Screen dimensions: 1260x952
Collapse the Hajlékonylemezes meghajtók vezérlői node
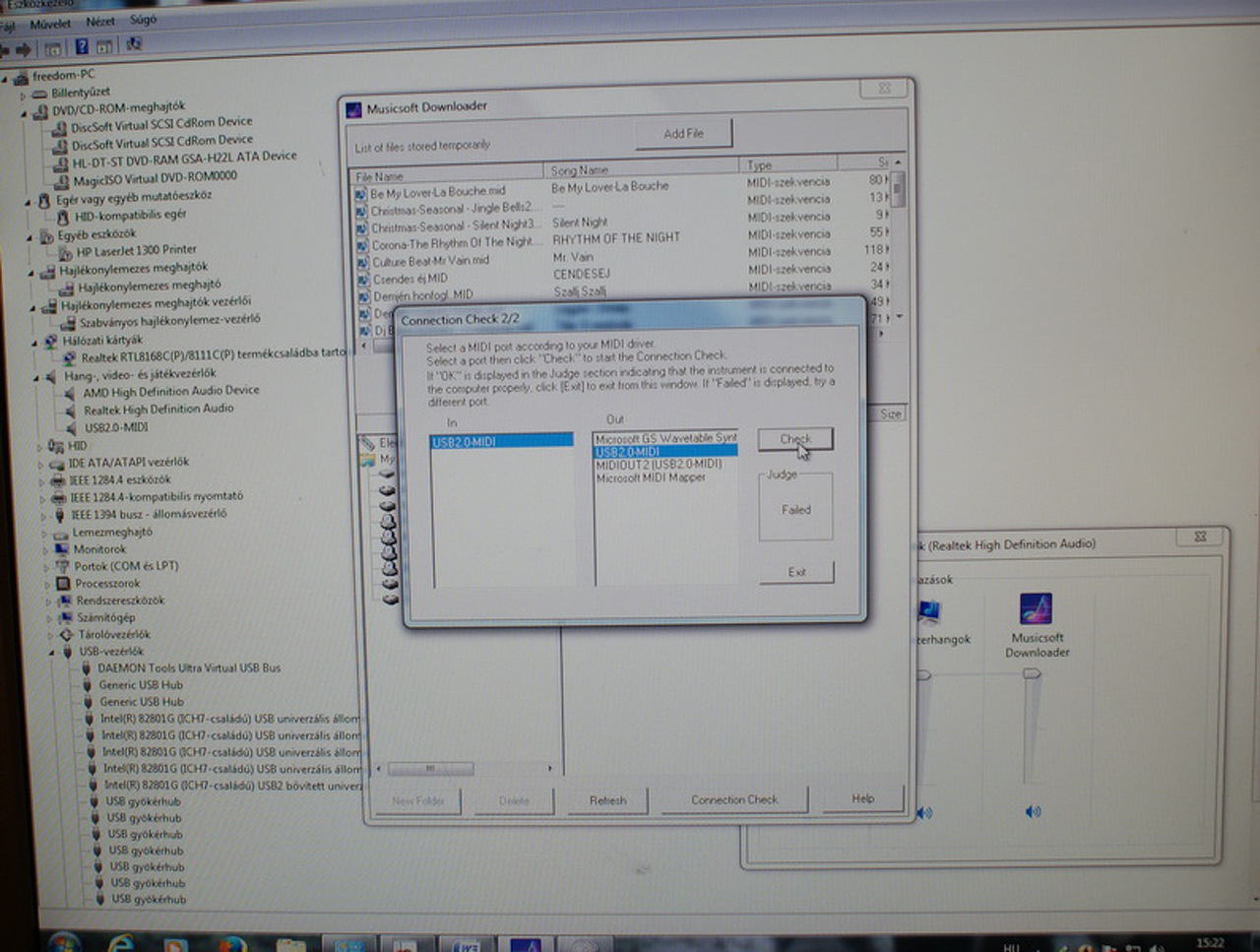pos(33,307)
